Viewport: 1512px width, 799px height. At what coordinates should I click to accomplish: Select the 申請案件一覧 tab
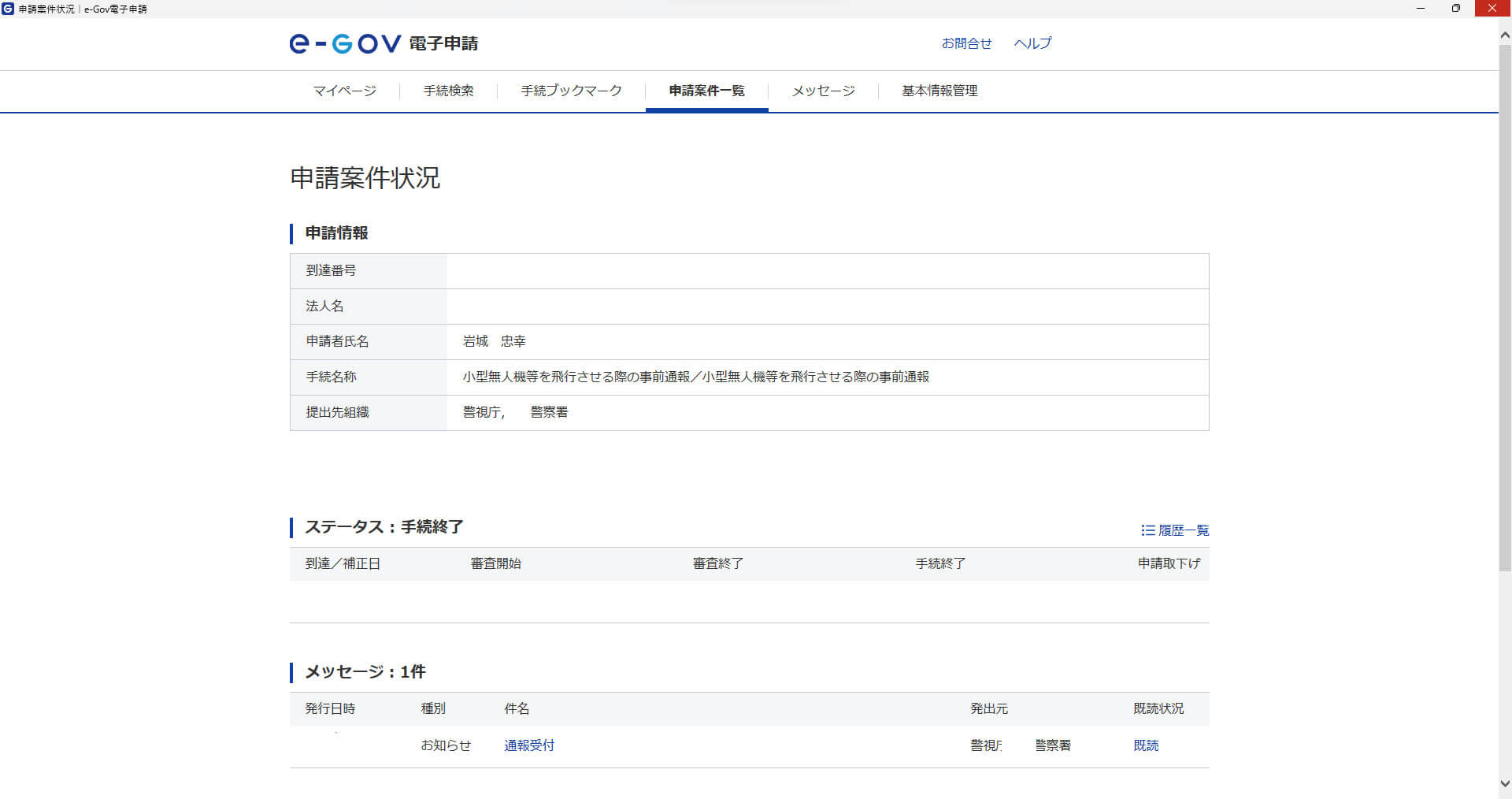point(706,91)
